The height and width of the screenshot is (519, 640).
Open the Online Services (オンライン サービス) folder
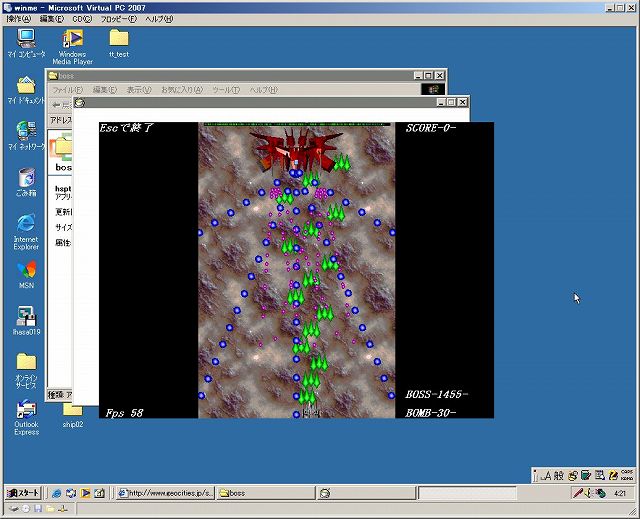tap(27, 370)
